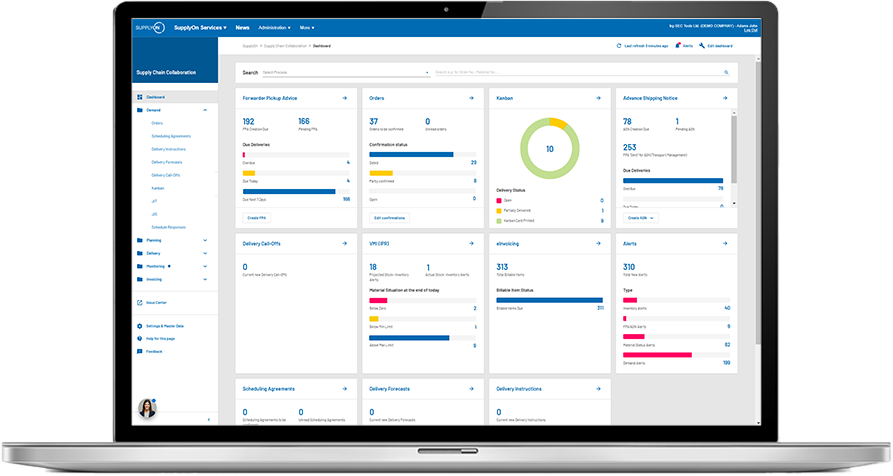Open the Select Process dropdown
The height and width of the screenshot is (476, 893).
[x=346, y=72]
